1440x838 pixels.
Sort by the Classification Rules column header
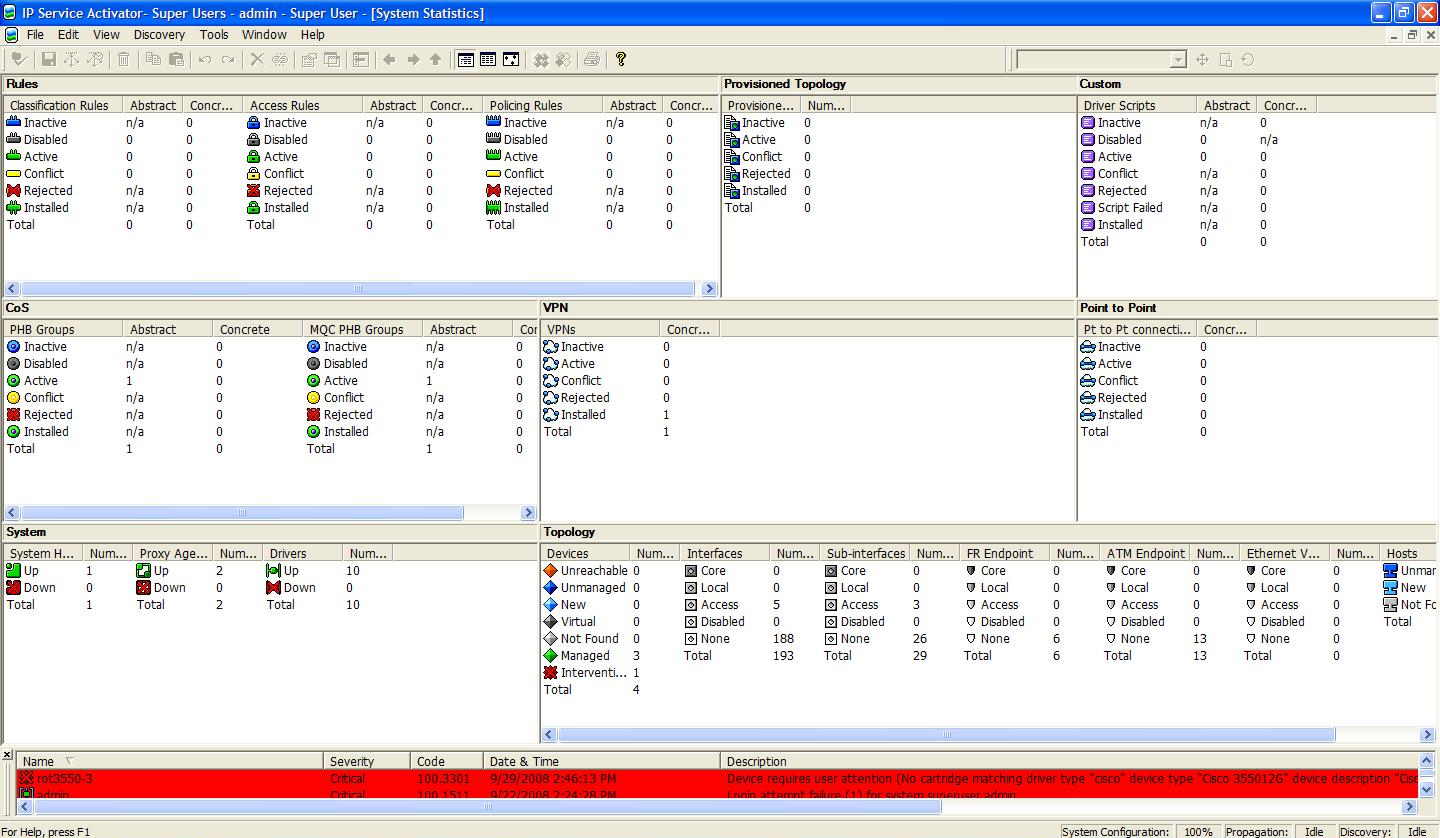coord(63,105)
